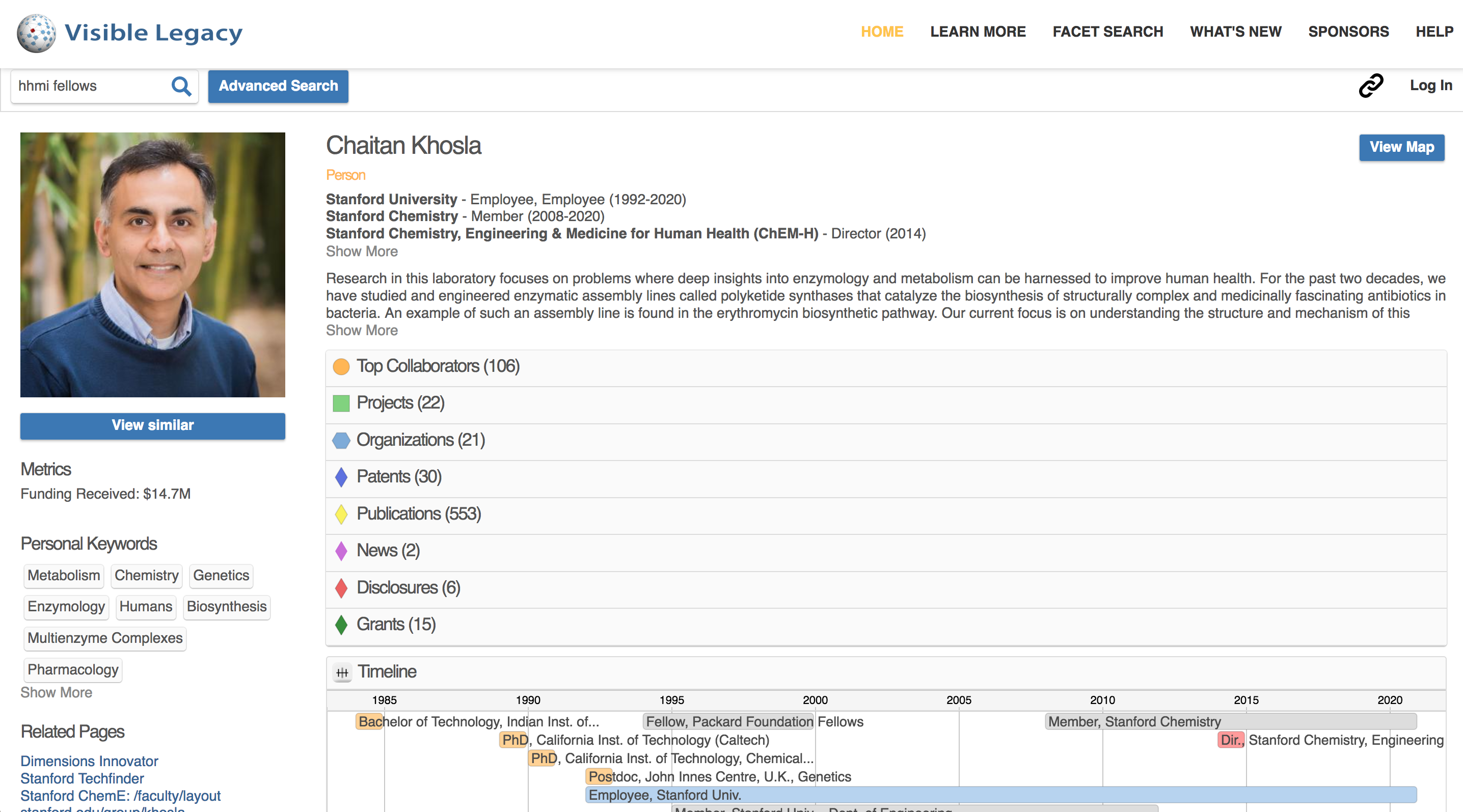Screen dimensions: 1463x812
Task: Click the View Map button
Action: click(x=1402, y=148)
